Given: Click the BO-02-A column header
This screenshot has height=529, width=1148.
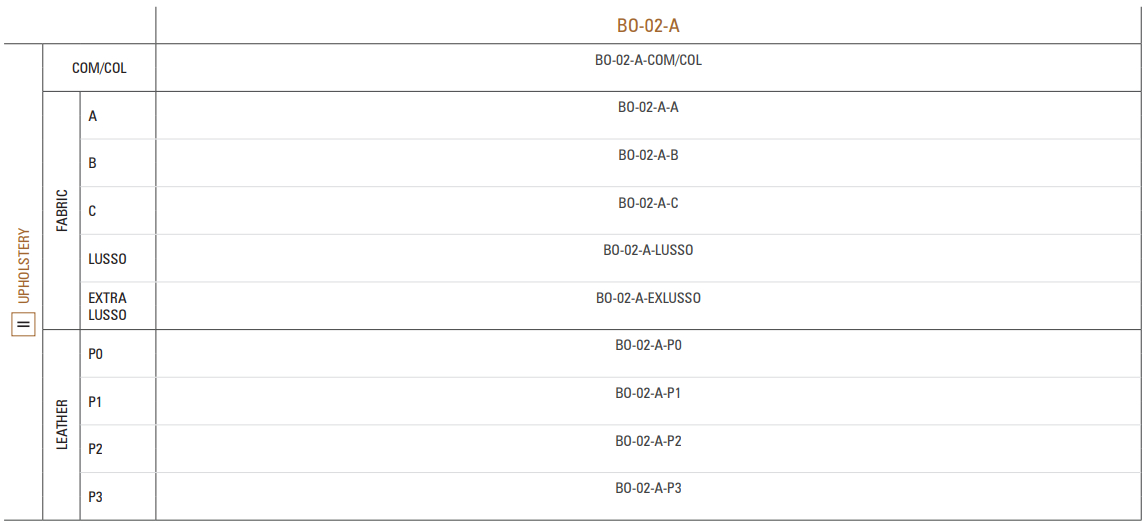Looking at the screenshot, I should 648,26.
